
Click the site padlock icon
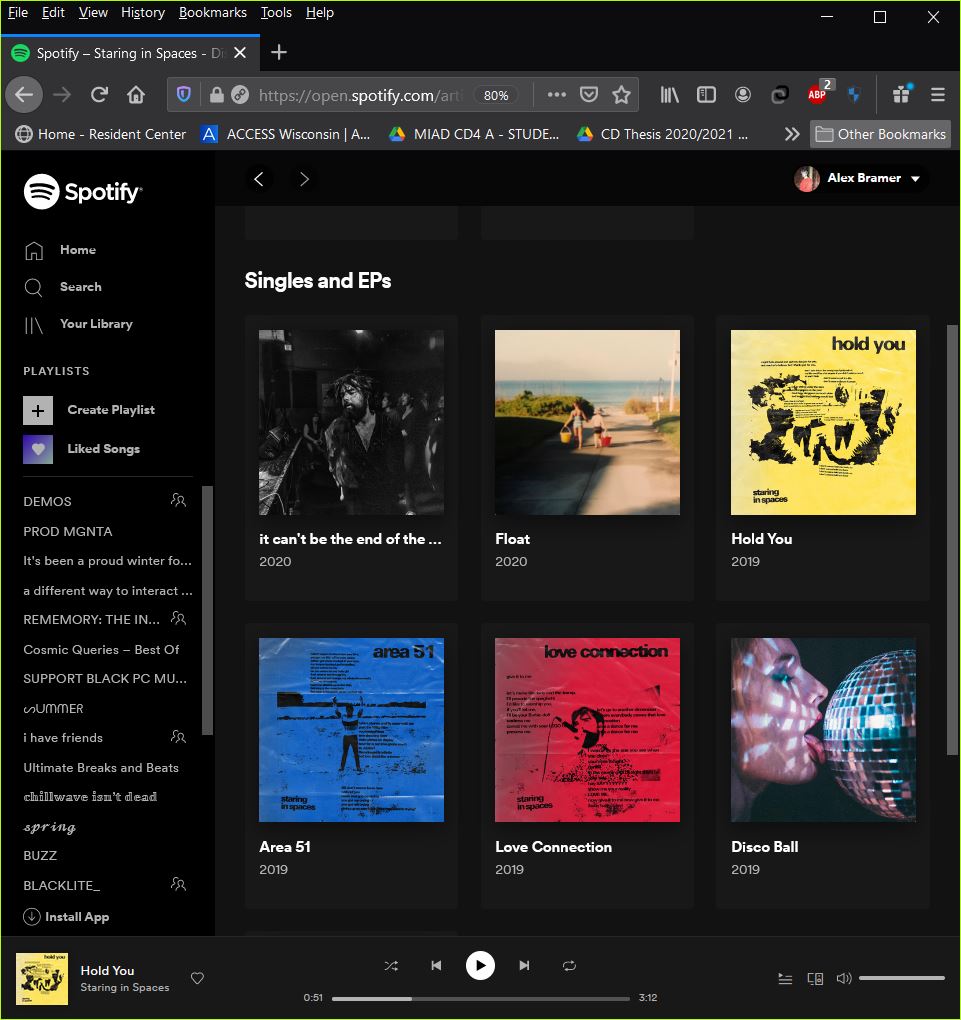217,95
